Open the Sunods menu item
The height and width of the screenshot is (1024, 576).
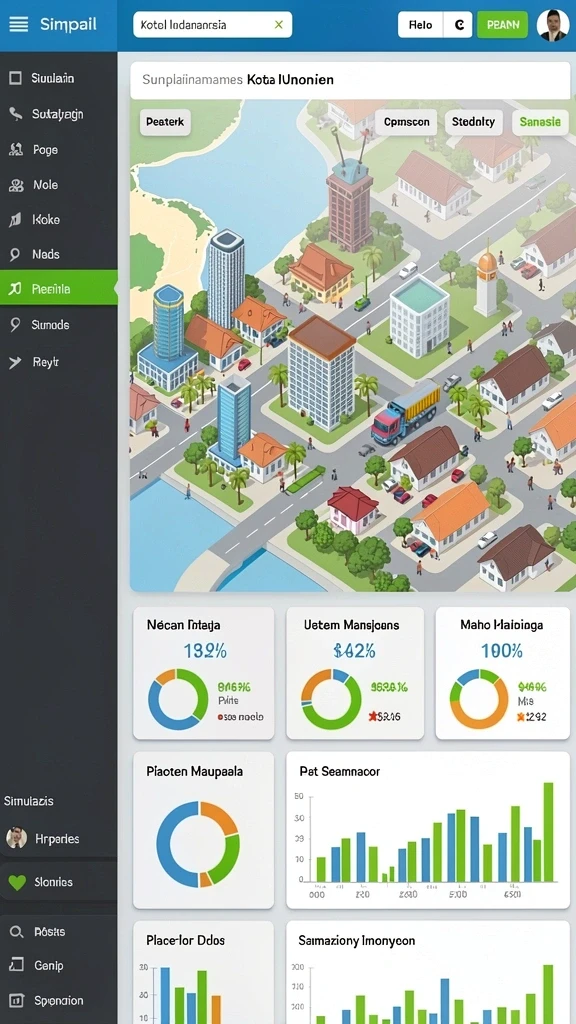59,325
